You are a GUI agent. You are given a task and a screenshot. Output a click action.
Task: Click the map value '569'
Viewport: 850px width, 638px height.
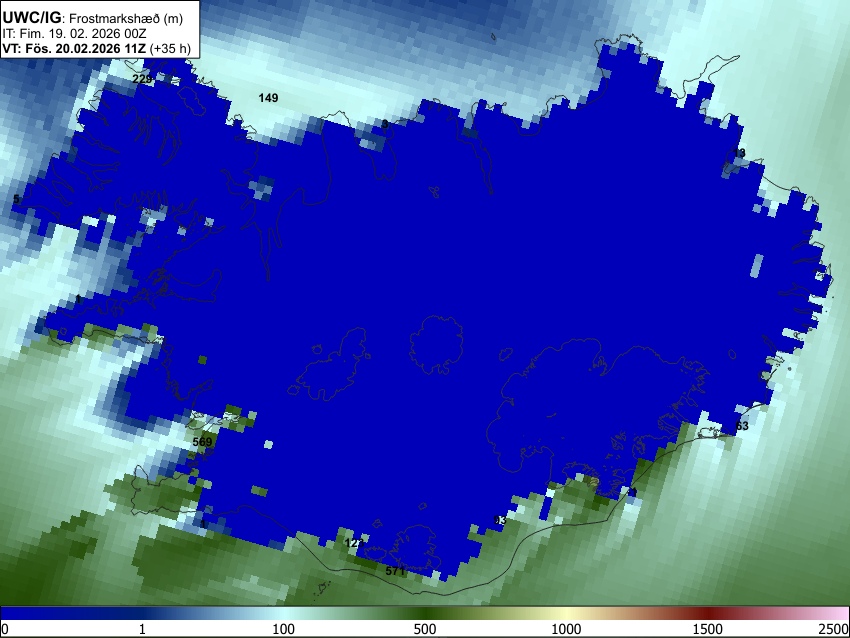pyautogui.click(x=202, y=442)
